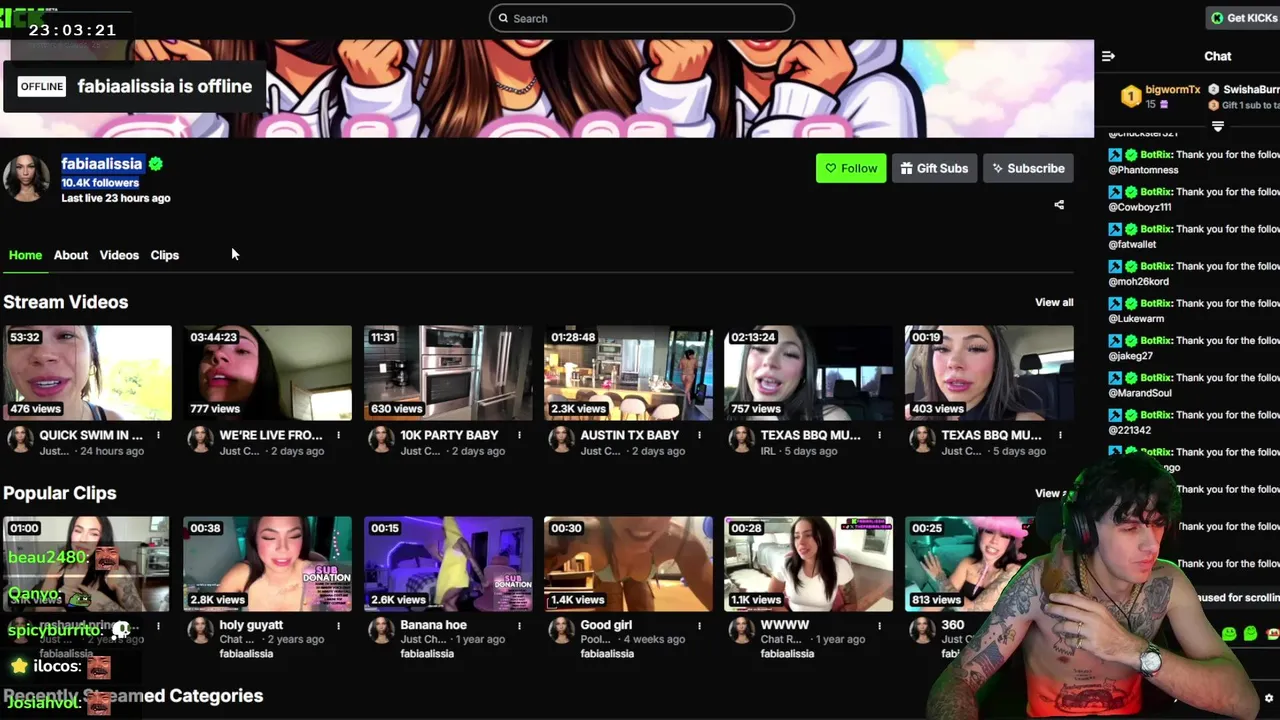Click fabiaalissia's verified badge icon
The width and height of the screenshot is (1280, 720).
click(x=156, y=164)
